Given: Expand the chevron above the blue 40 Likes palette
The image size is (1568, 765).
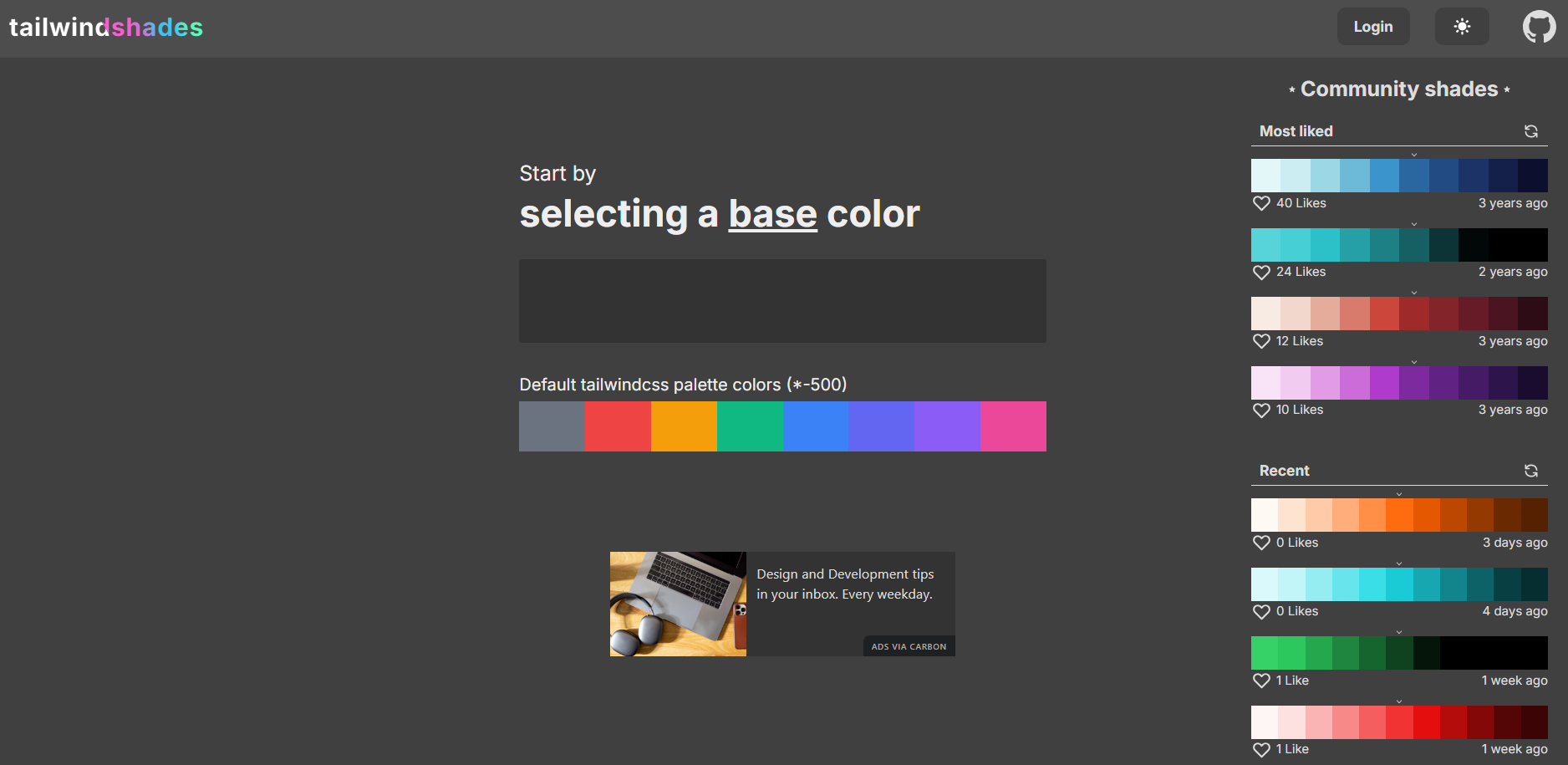Looking at the screenshot, I should point(1414,155).
